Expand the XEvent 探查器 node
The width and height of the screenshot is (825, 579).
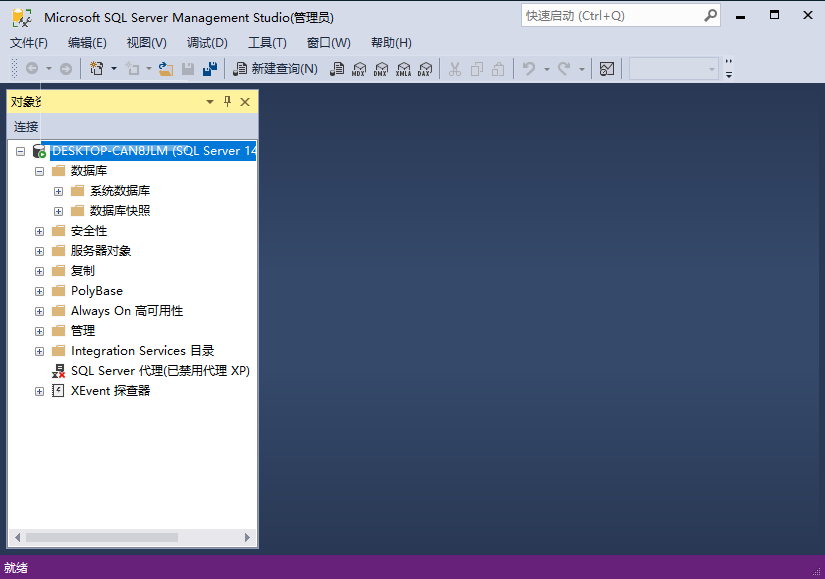pyautogui.click(x=39, y=392)
